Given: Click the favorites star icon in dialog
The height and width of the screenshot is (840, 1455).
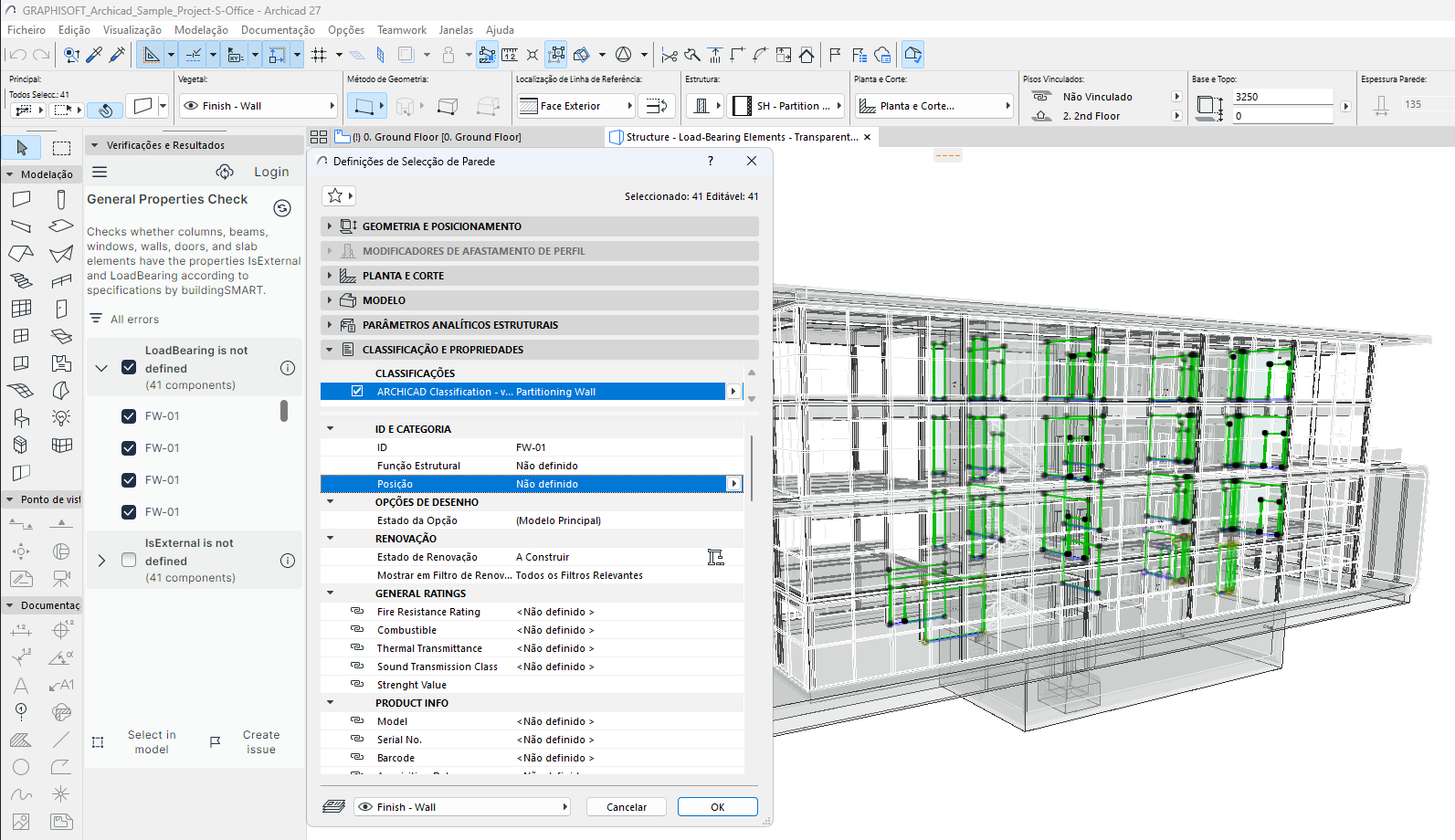Looking at the screenshot, I should point(335,195).
